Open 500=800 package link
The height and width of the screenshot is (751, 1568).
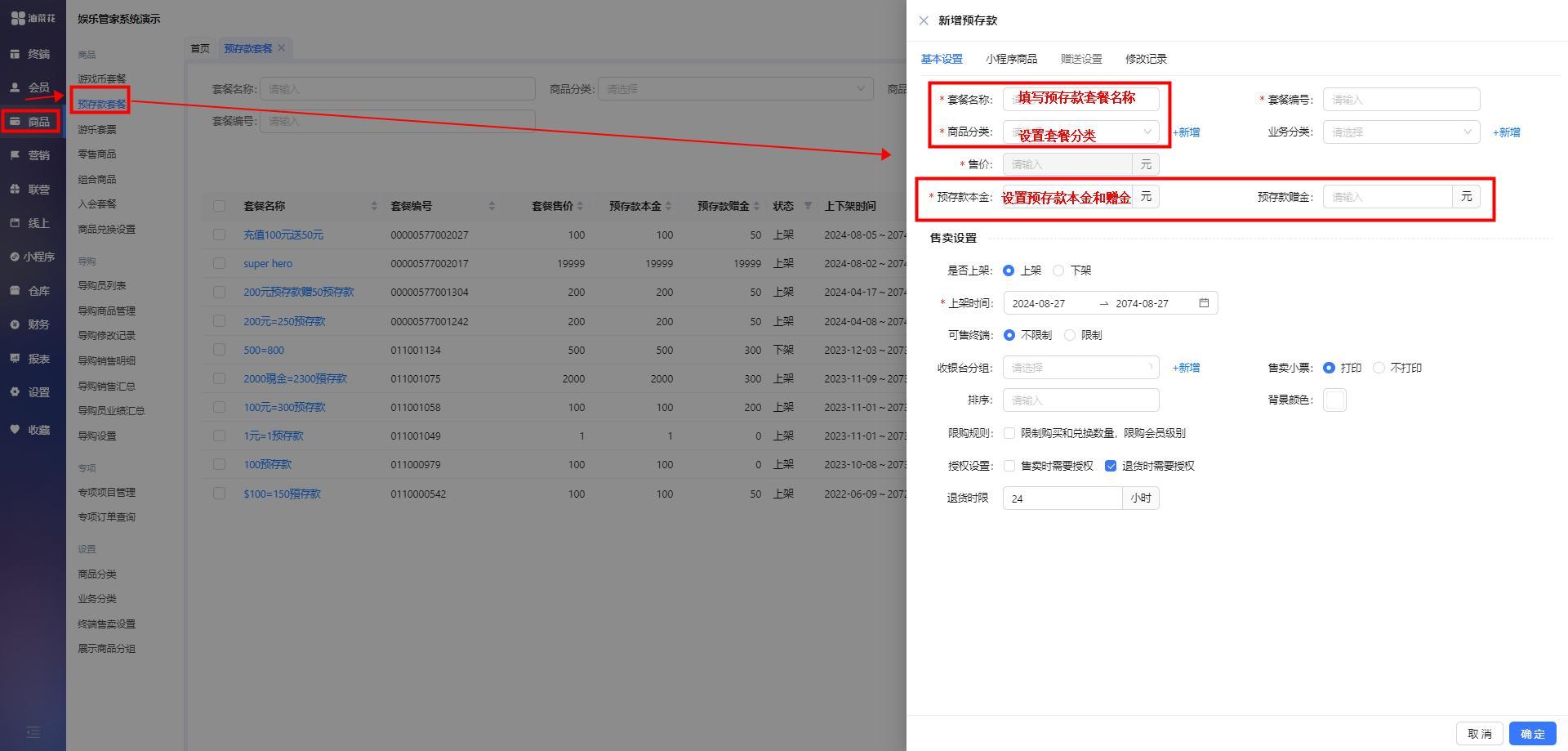(x=264, y=350)
